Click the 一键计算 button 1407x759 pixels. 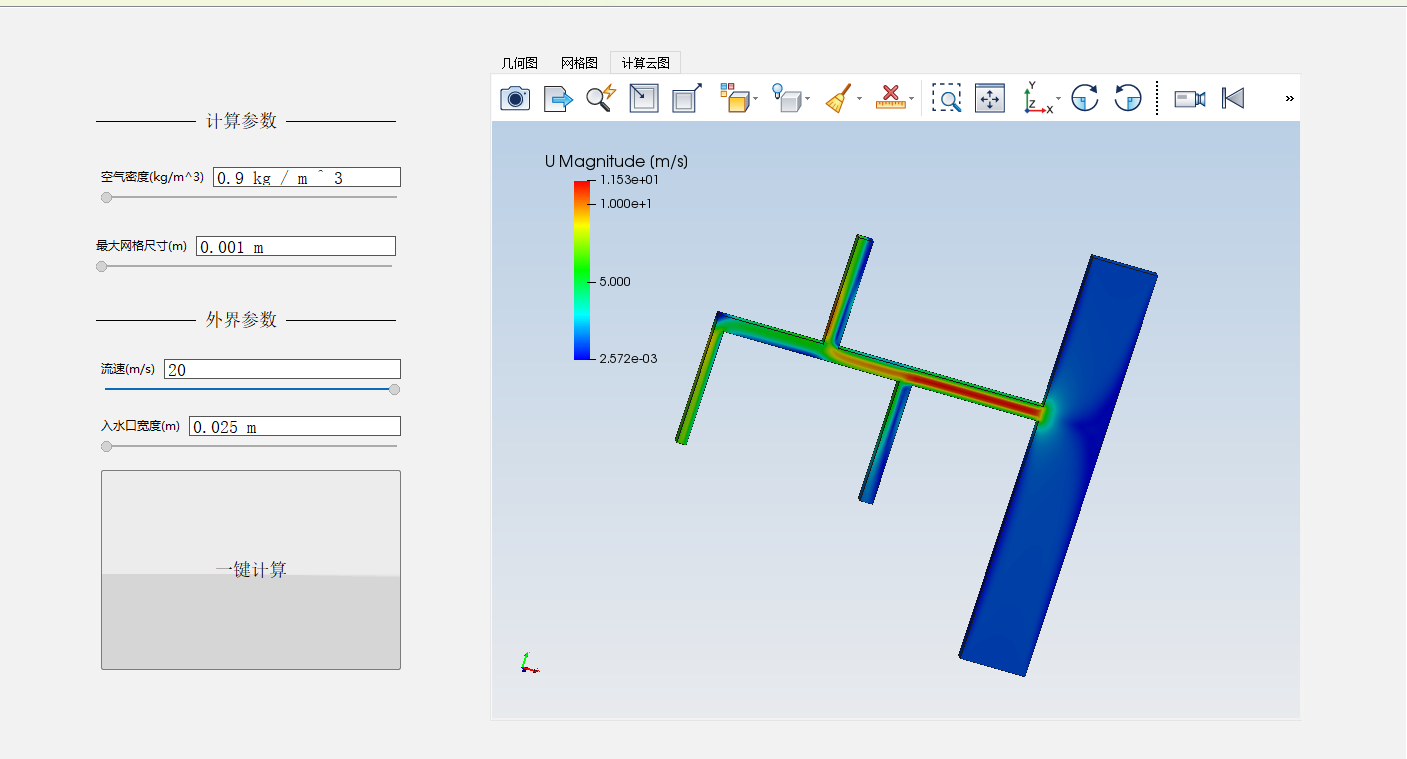point(251,570)
